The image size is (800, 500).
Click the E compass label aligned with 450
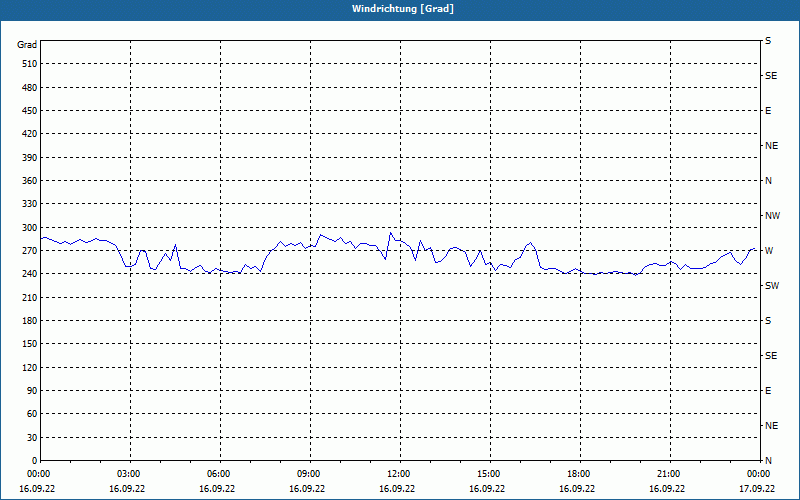point(768,111)
